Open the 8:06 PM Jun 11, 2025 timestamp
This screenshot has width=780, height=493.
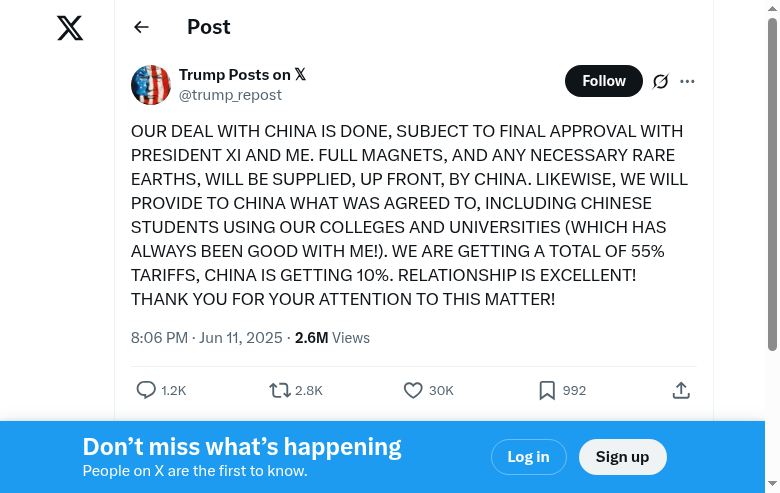(207, 338)
